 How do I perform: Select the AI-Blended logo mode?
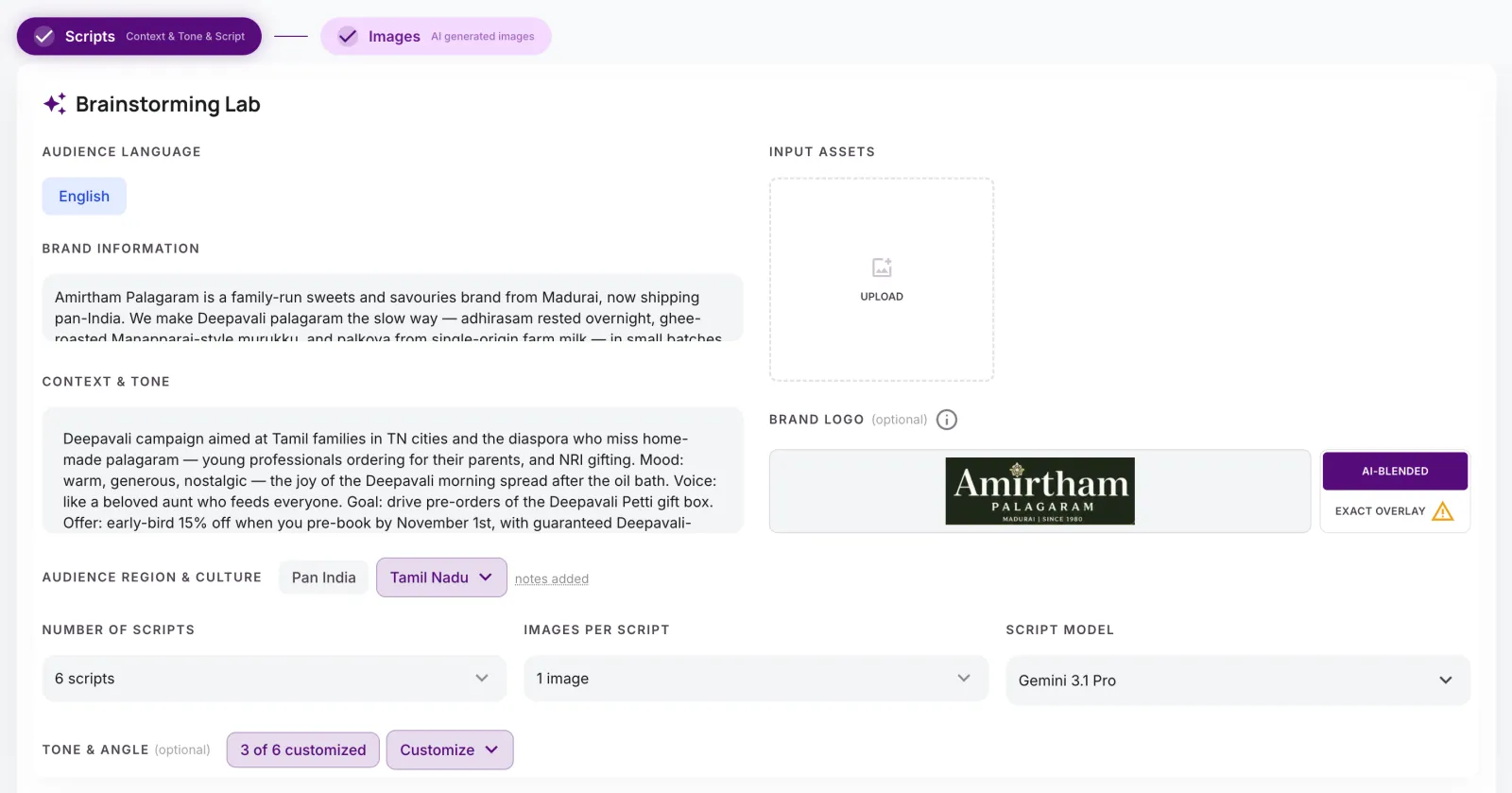[1395, 471]
